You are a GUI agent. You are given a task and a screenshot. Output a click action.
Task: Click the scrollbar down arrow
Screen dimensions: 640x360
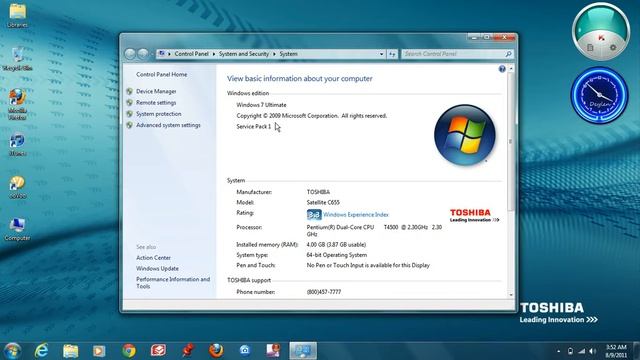point(511,295)
